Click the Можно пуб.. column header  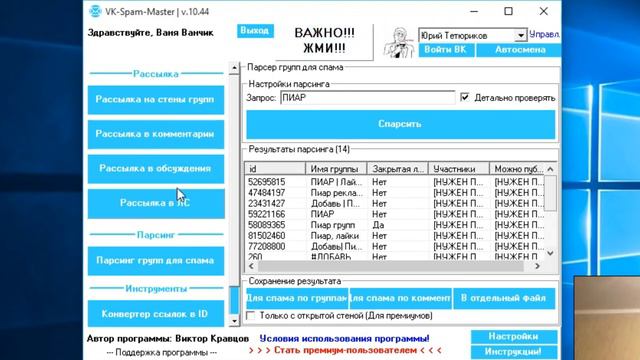coord(517,169)
